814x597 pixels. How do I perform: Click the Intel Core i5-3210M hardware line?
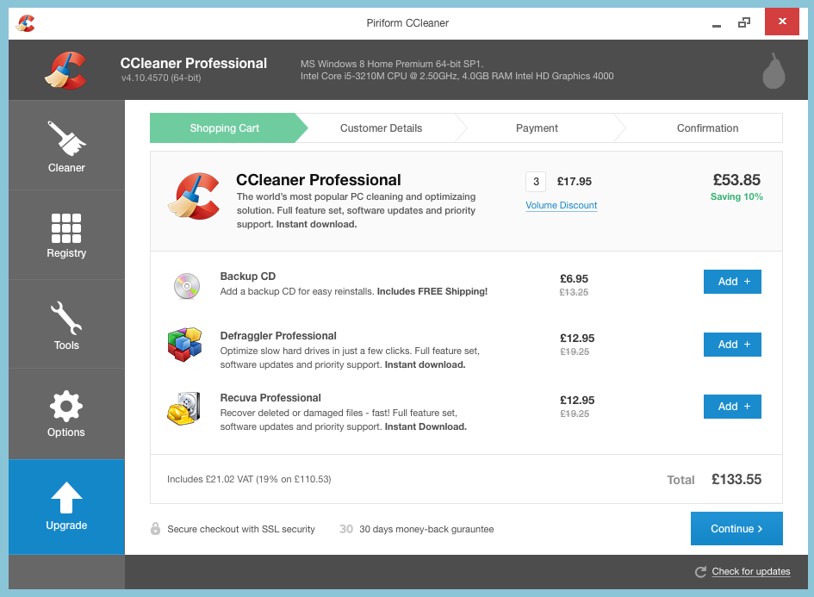pos(457,76)
